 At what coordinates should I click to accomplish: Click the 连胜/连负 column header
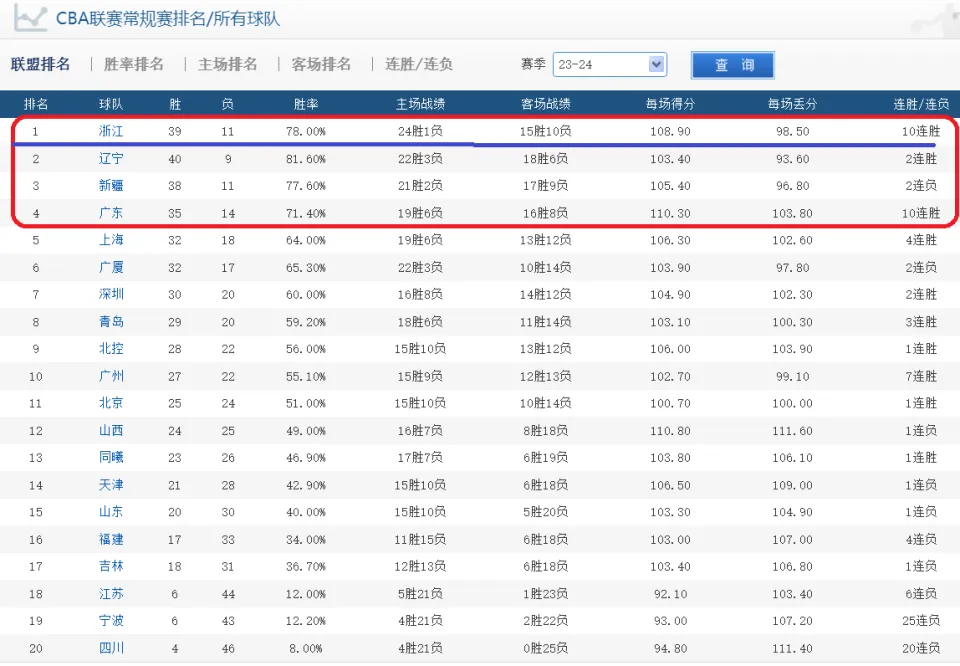pos(921,104)
